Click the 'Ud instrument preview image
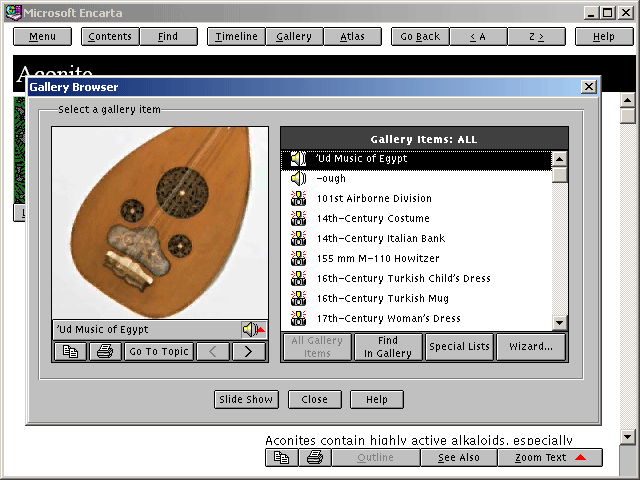This screenshot has height=480, width=640. [160, 223]
